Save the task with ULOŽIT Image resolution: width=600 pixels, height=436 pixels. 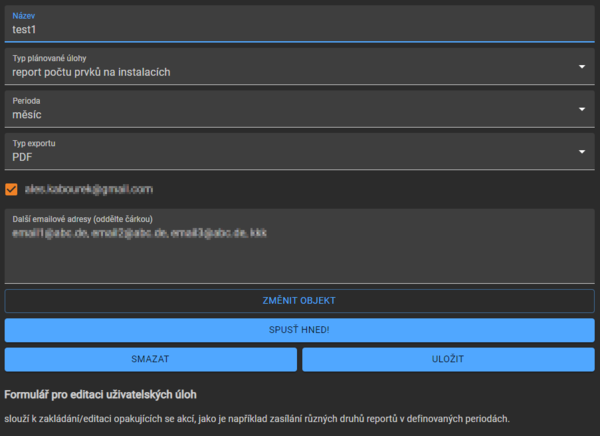(x=448, y=359)
